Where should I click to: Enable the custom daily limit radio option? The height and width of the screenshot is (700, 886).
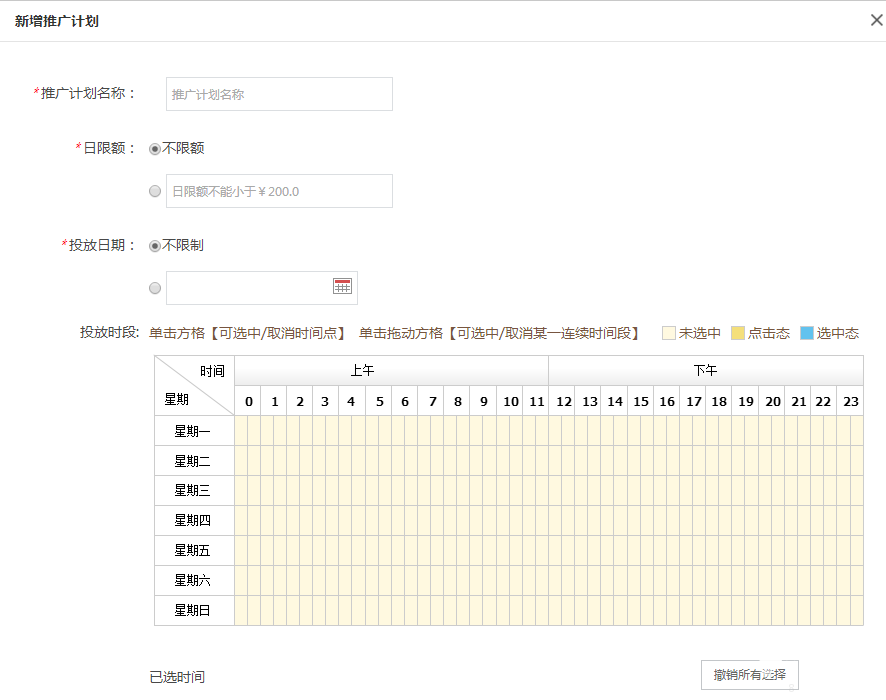(154, 190)
